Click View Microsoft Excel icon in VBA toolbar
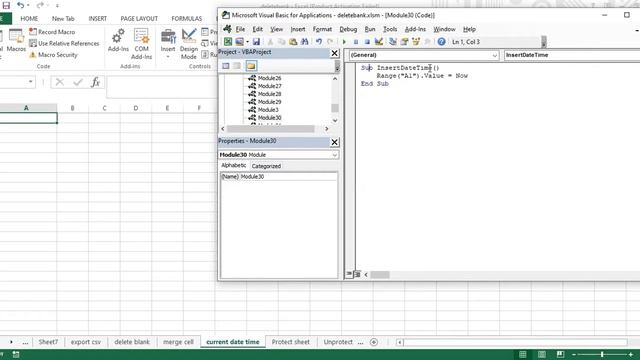This screenshot has height=360, width=640. pyautogui.click(x=228, y=42)
